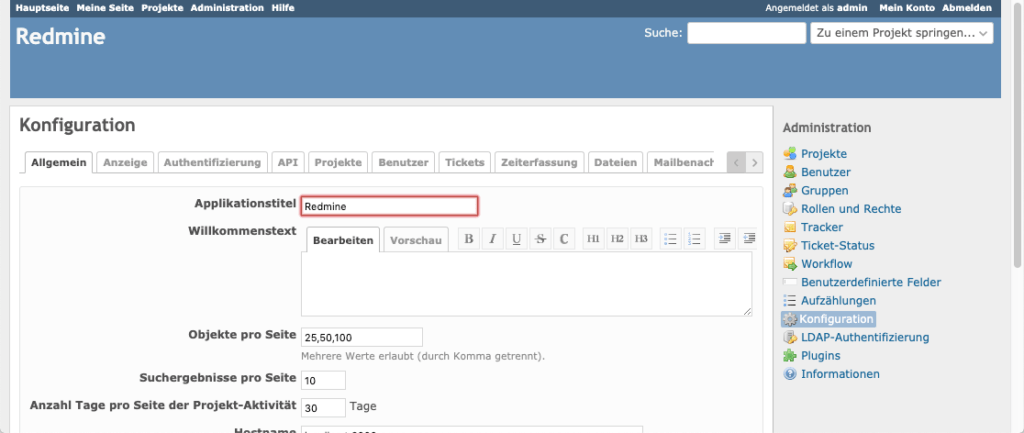The height and width of the screenshot is (433, 1024).
Task: Go to Hauptseite in top menu
Action: pyautogui.click(x=42, y=8)
